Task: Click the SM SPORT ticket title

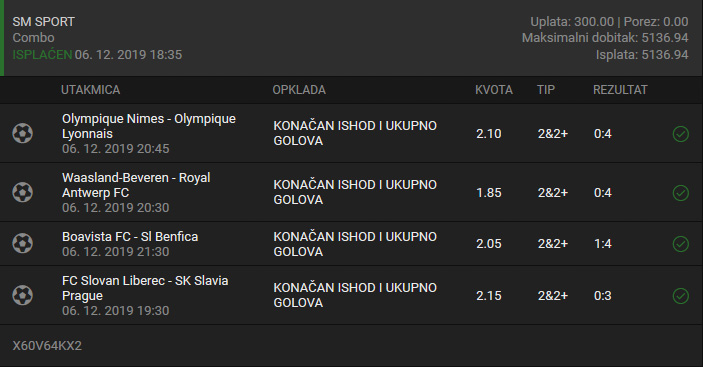Action: [x=43, y=22]
